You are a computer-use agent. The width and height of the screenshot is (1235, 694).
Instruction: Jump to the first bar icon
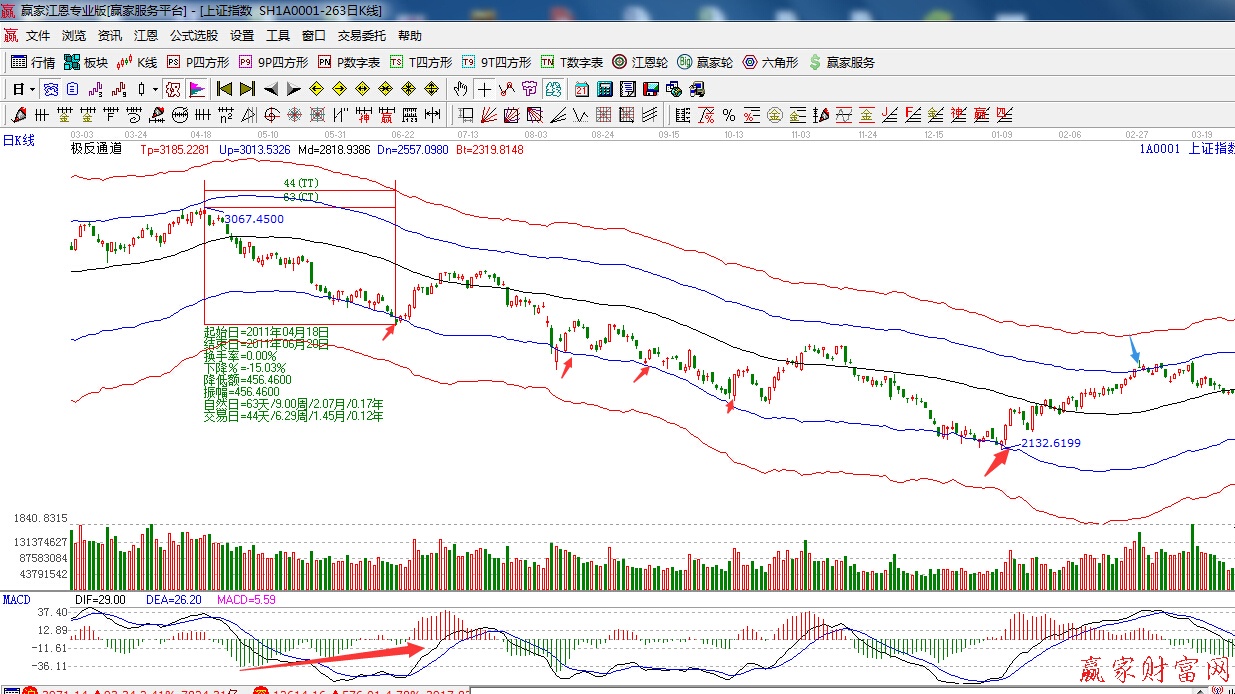point(224,89)
